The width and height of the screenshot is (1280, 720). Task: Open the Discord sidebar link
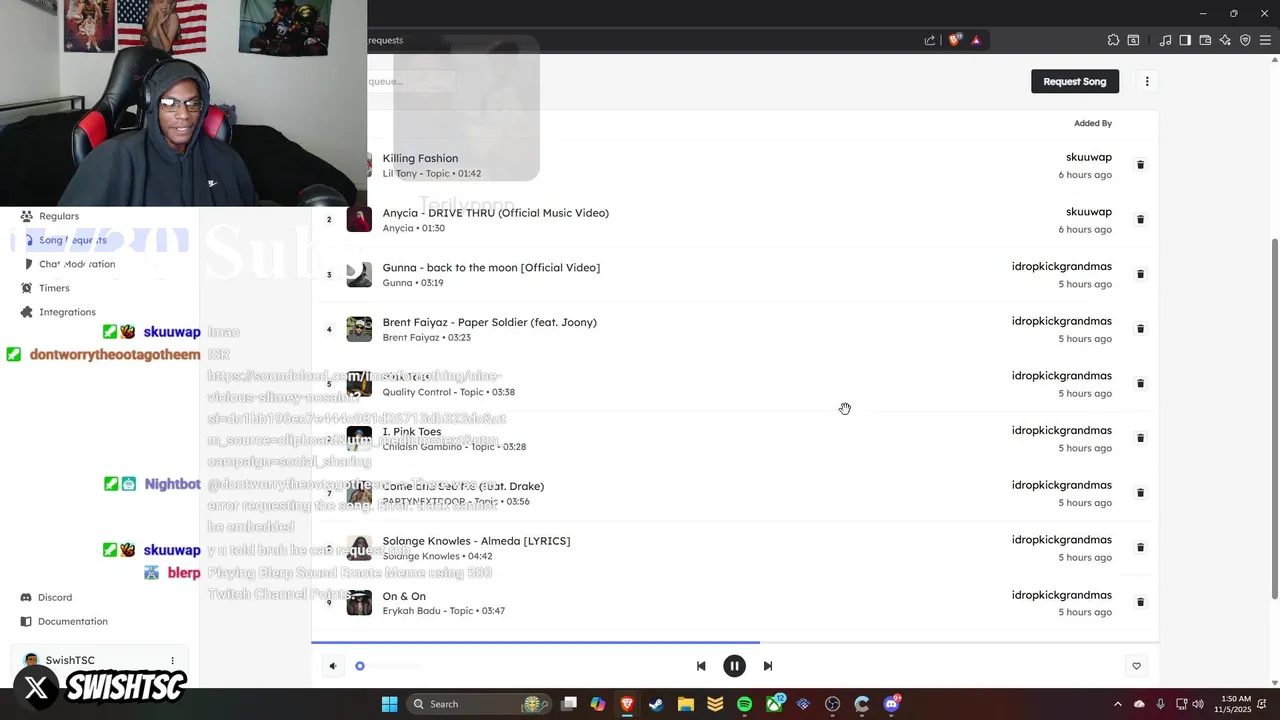point(55,597)
